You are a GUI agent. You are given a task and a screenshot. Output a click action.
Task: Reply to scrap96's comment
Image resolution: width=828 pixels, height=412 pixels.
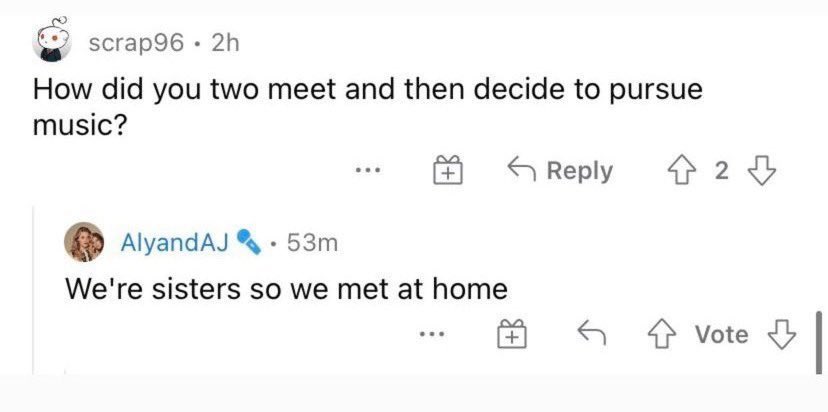[x=561, y=171]
